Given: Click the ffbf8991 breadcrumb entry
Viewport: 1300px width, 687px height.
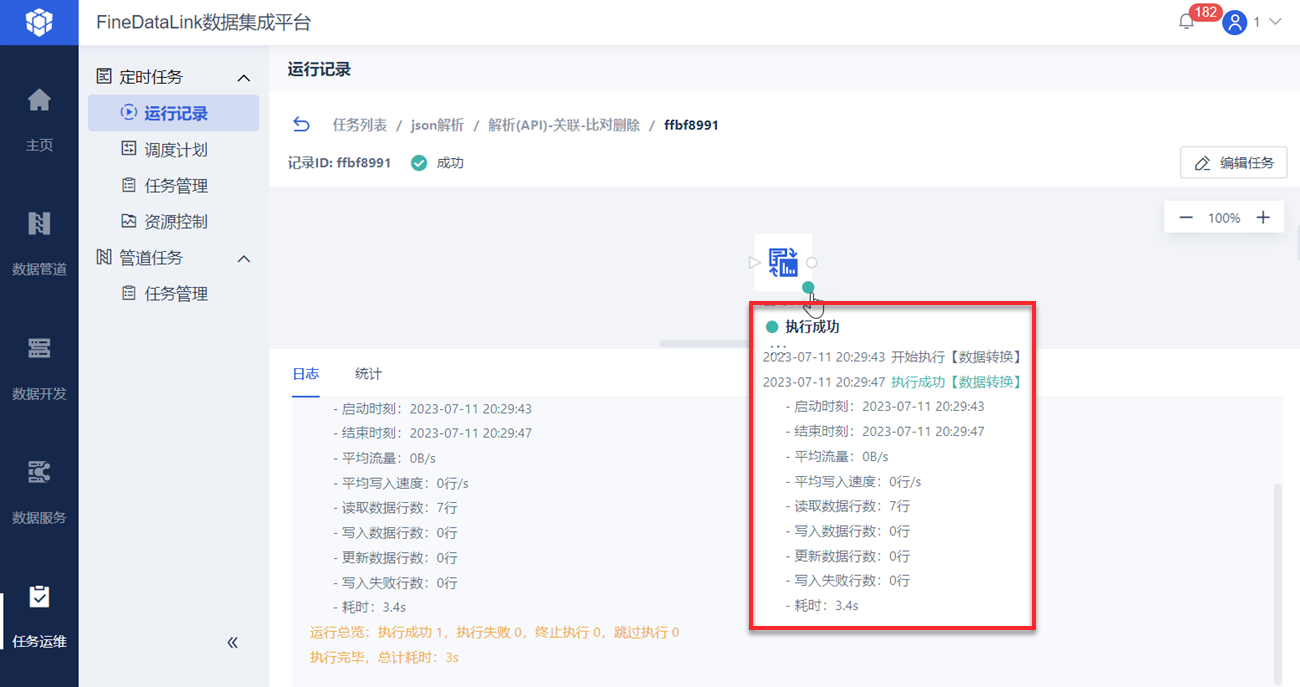Looking at the screenshot, I should pyautogui.click(x=691, y=125).
